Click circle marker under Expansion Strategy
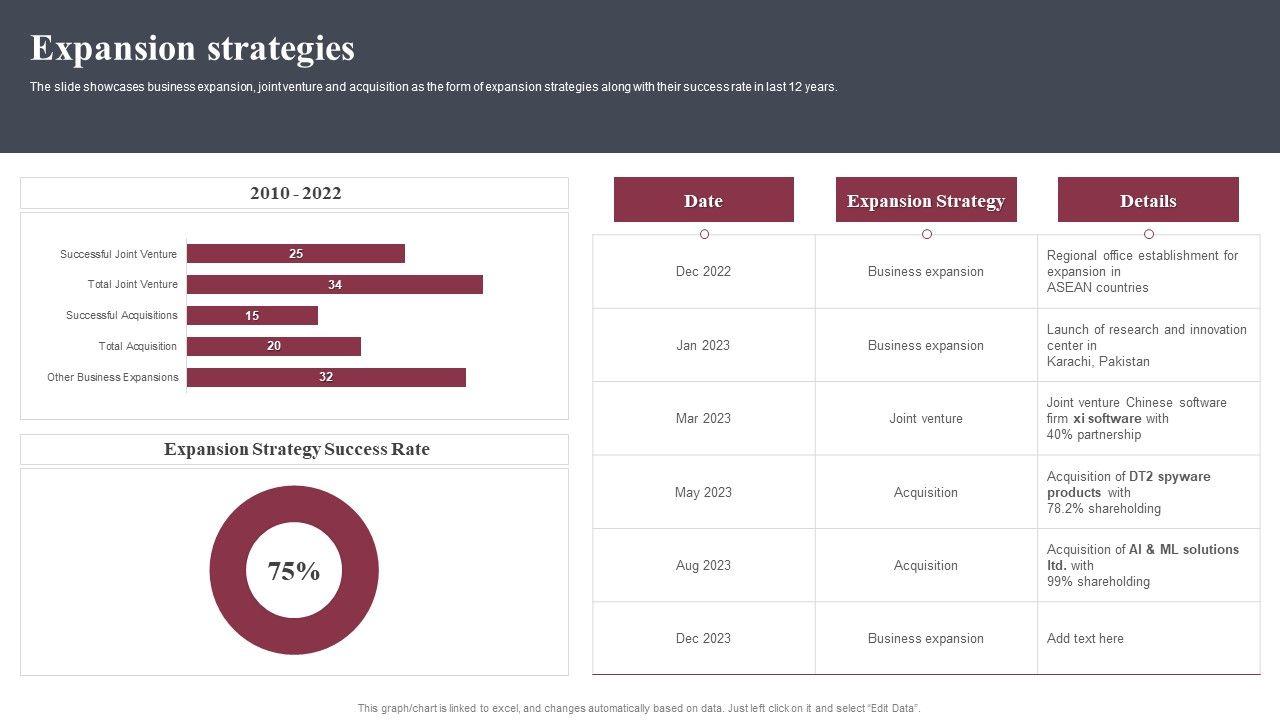 coord(927,234)
